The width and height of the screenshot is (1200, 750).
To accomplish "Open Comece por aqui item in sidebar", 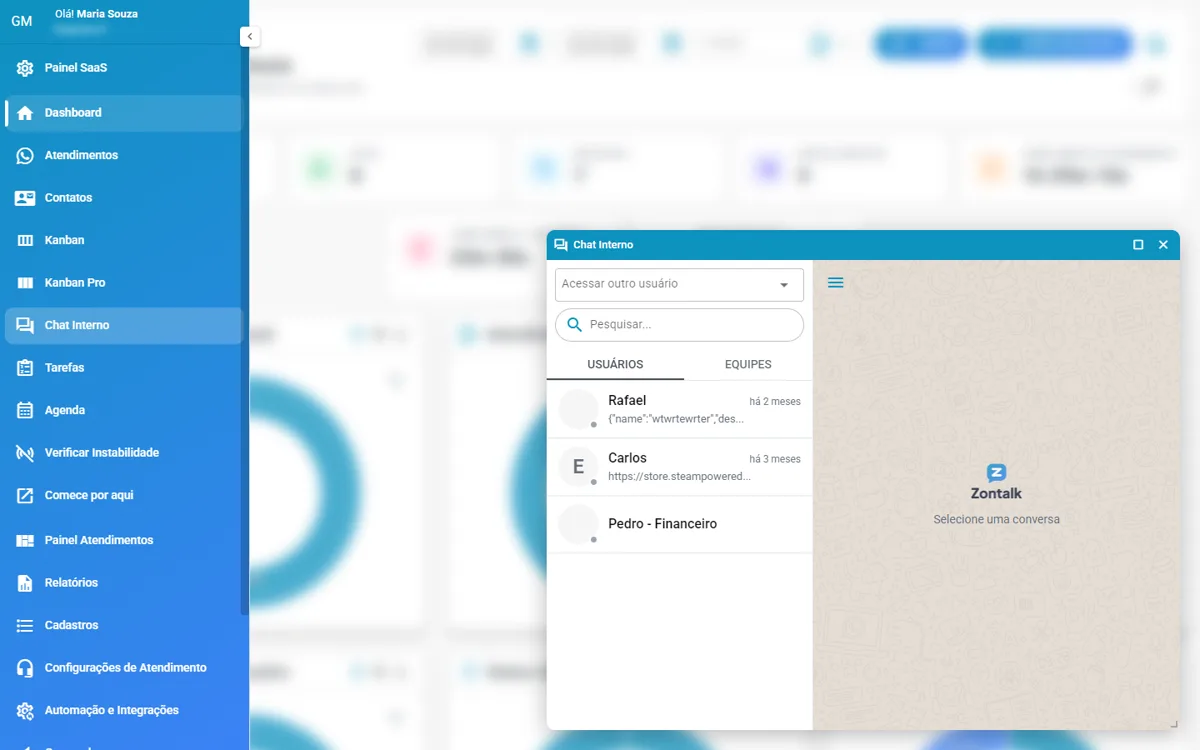I will (x=123, y=495).
